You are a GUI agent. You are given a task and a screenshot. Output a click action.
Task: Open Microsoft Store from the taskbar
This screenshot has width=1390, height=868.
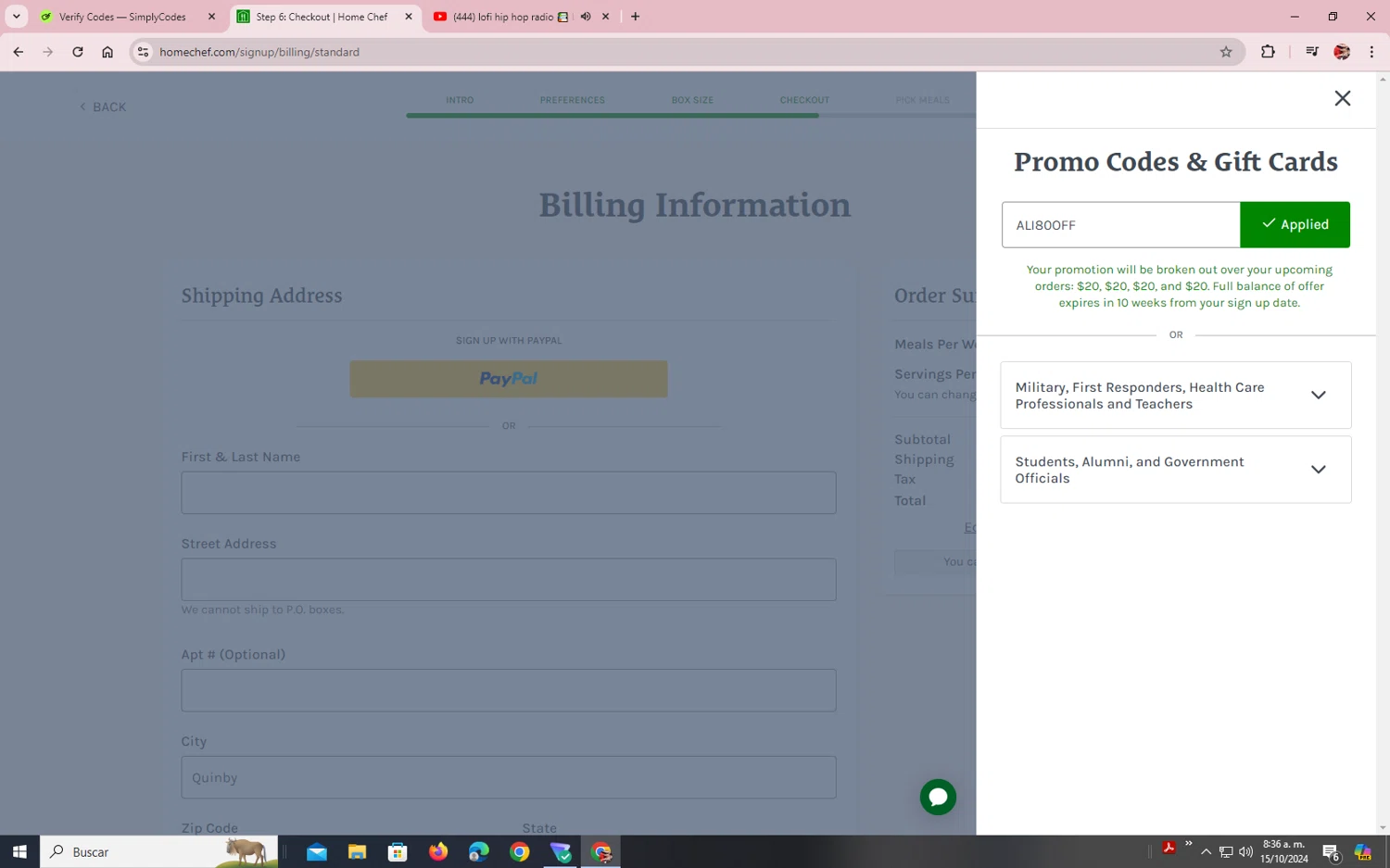coord(398,851)
